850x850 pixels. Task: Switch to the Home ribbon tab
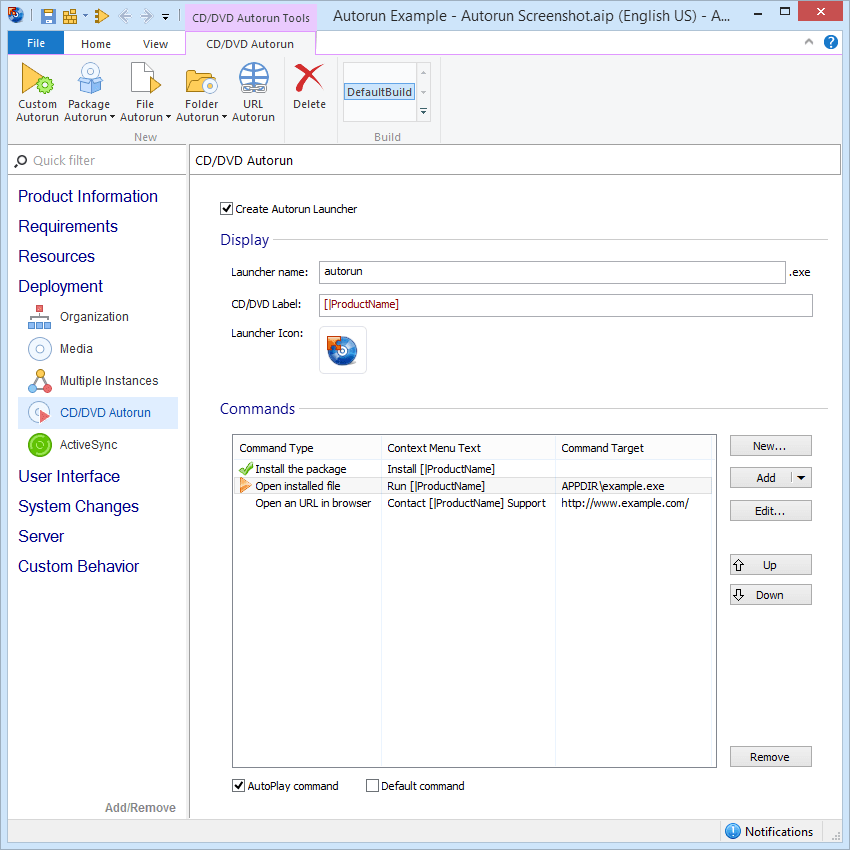click(x=95, y=43)
